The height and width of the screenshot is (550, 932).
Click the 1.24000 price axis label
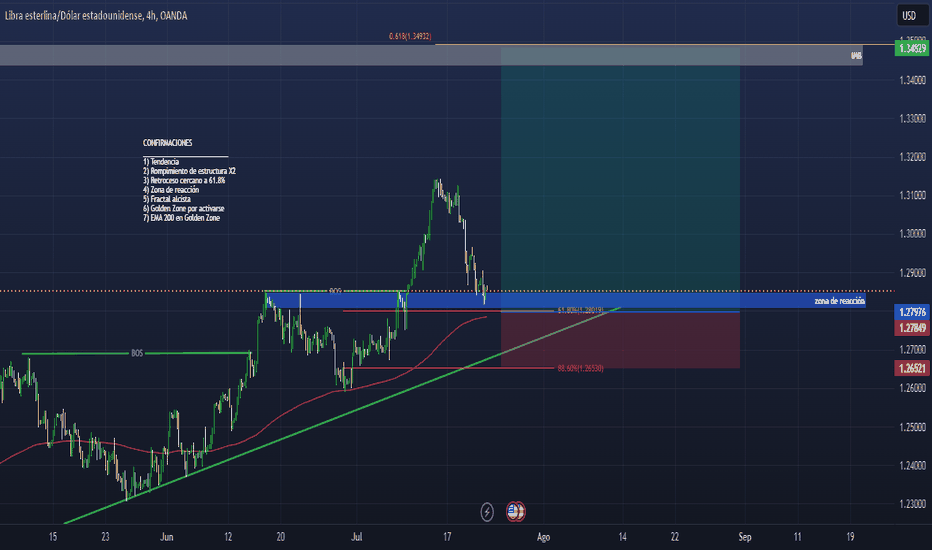pos(912,466)
